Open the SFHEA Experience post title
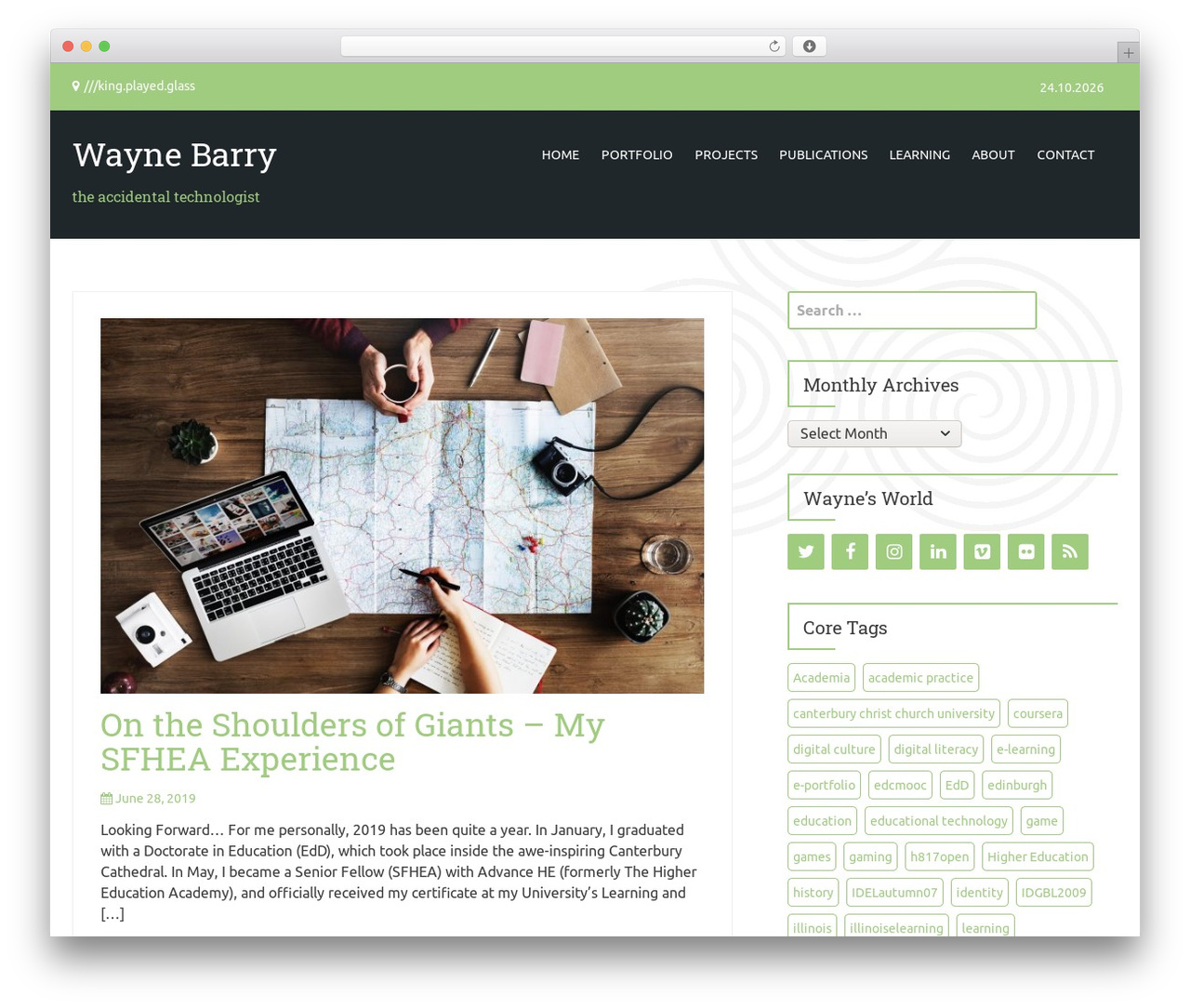Viewport: 1190px width, 1008px height. (352, 742)
